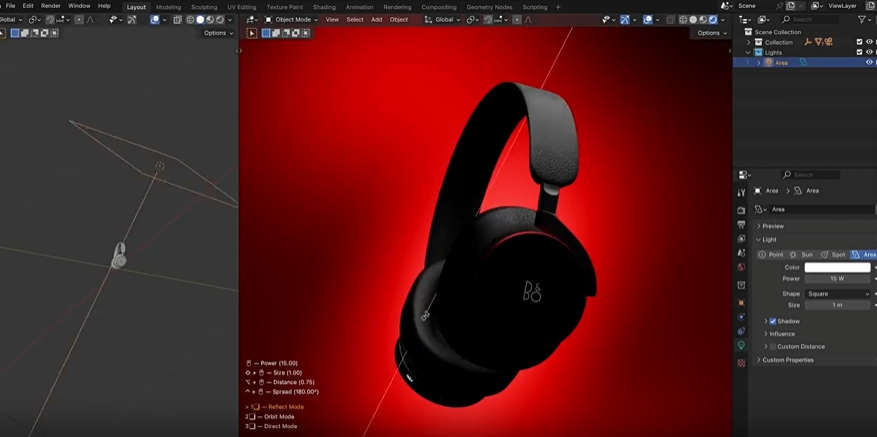Expand the Preview panel
The width and height of the screenshot is (877, 437).
coord(772,226)
